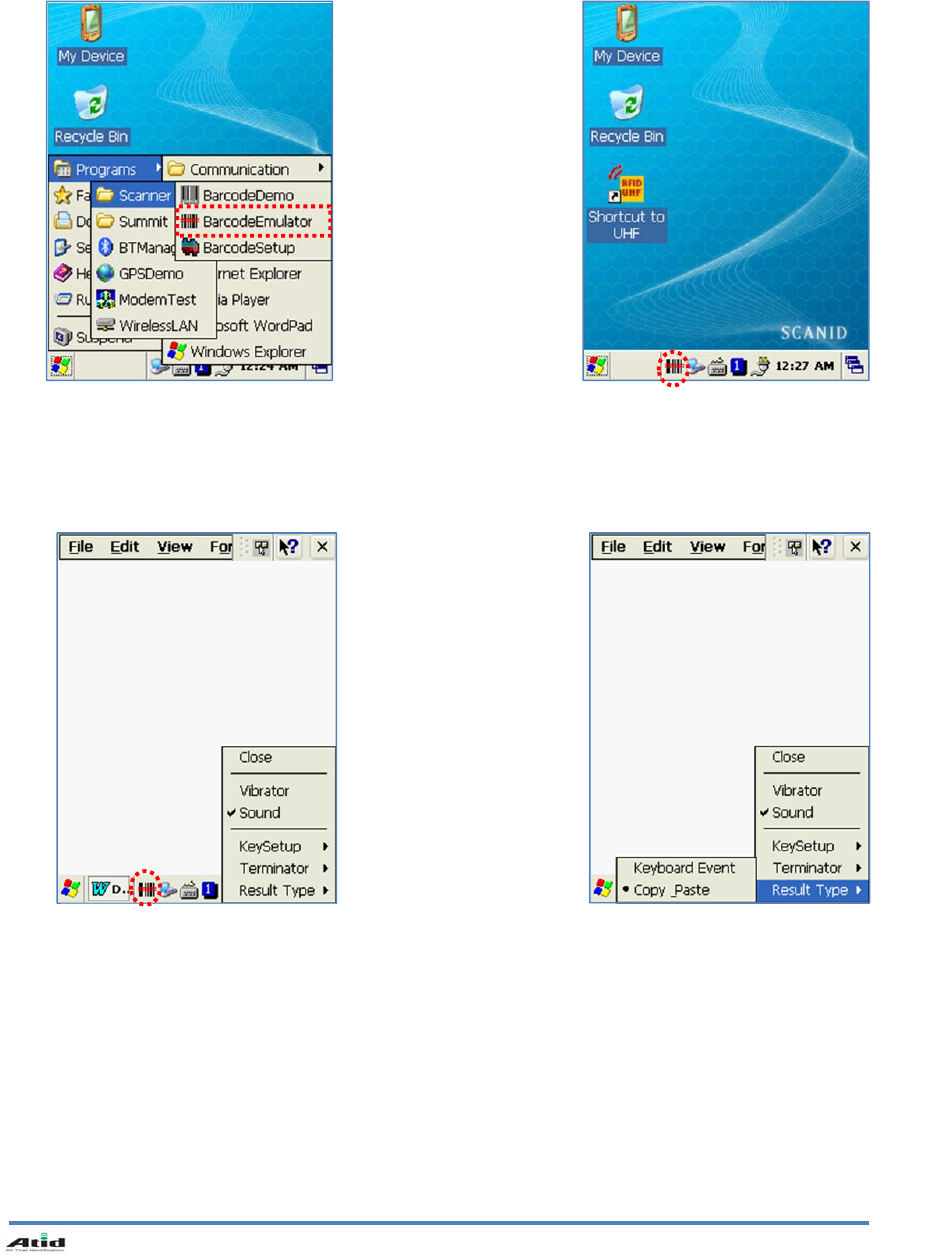Select Keyboard Event result type
This screenshot has height=1256, width=935.
pyautogui.click(x=685, y=868)
